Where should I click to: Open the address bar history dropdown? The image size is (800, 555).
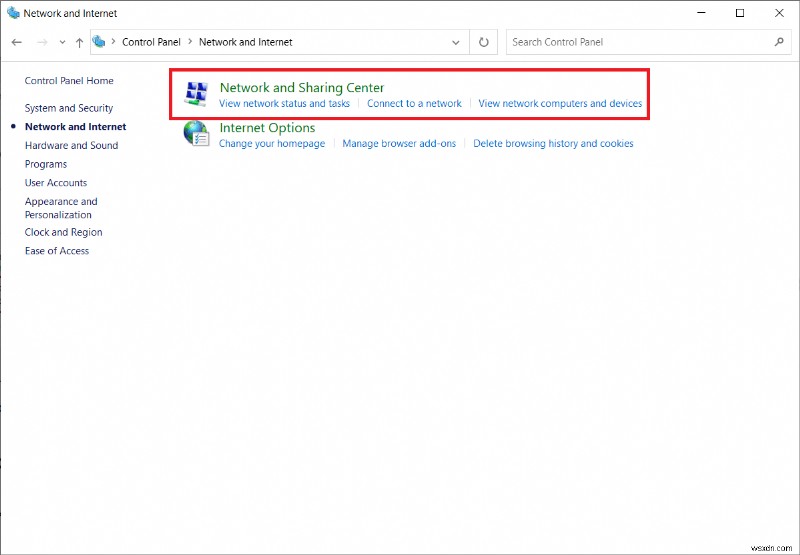click(x=456, y=42)
